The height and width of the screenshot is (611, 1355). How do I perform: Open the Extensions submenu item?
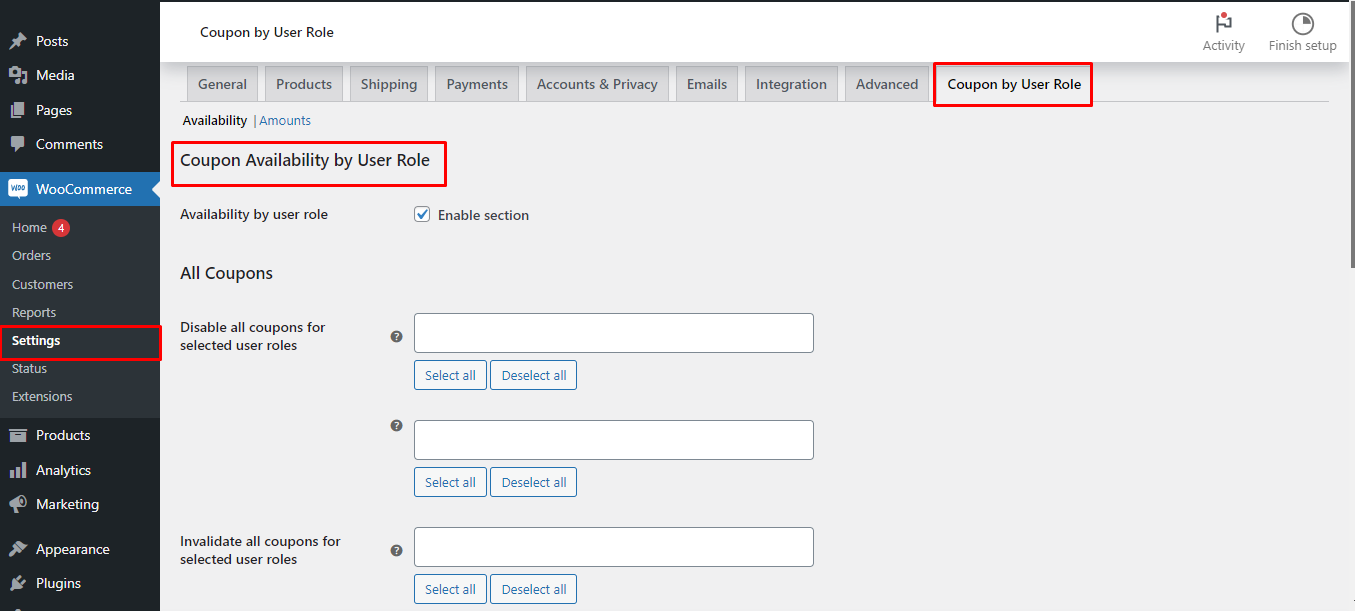pyautogui.click(x=42, y=396)
